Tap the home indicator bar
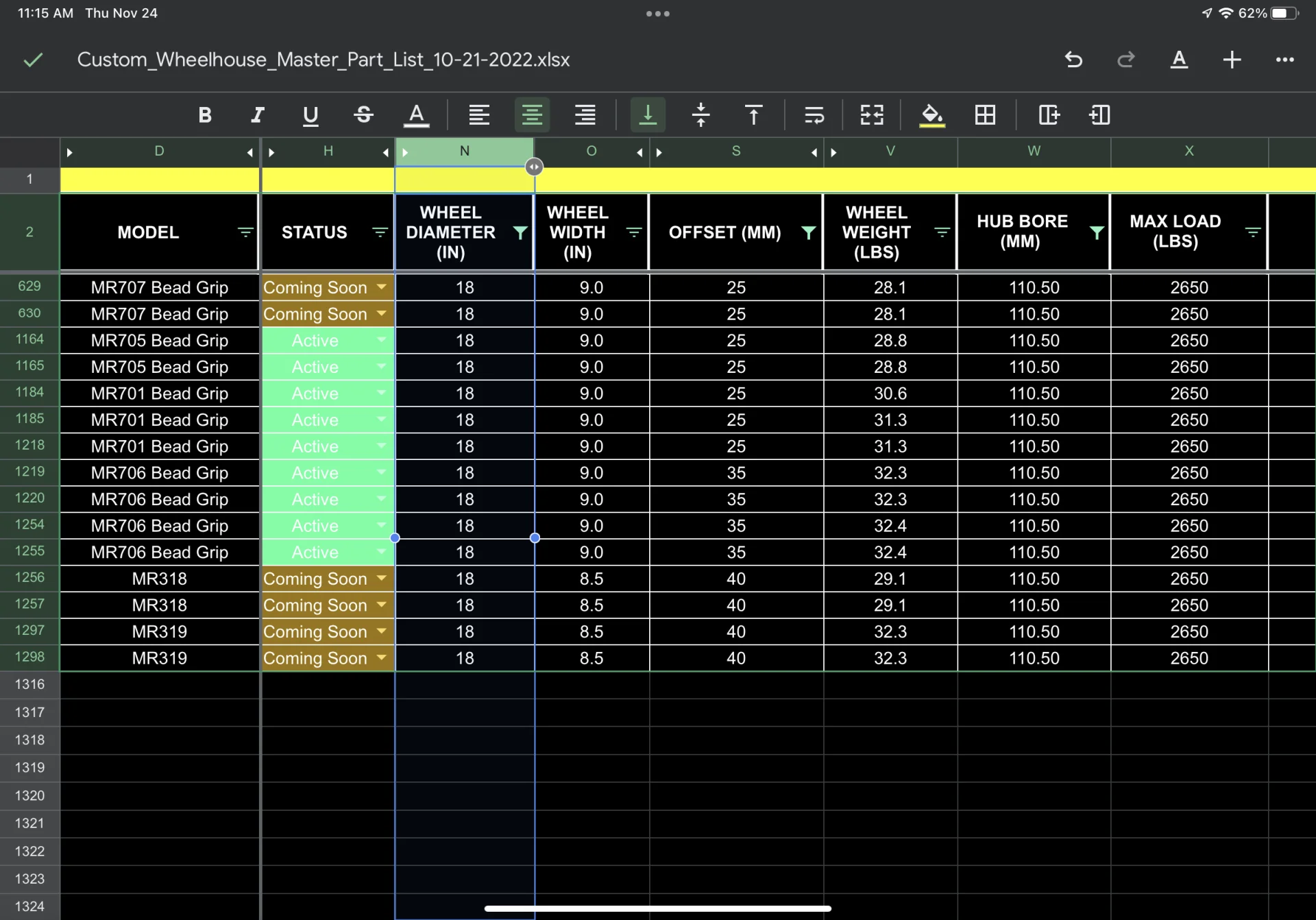 (x=657, y=909)
